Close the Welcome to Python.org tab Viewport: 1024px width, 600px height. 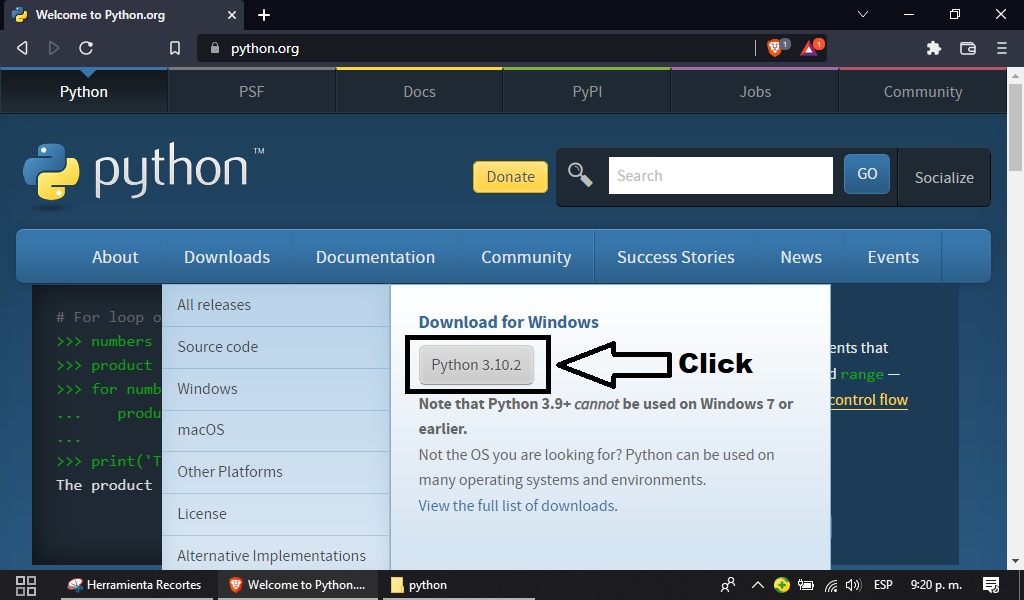pos(232,15)
